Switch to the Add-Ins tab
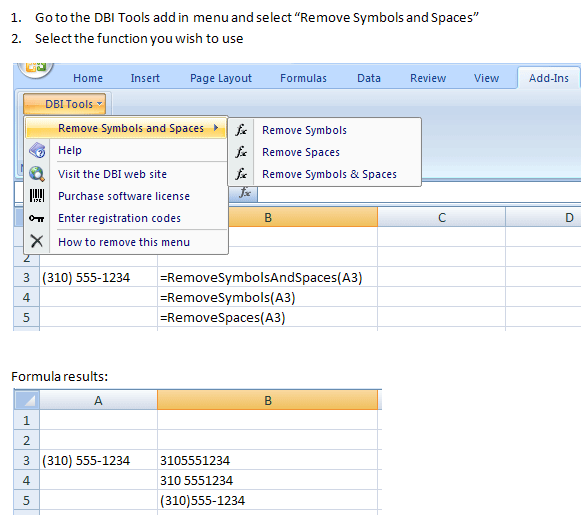588x524 pixels. pos(549,78)
